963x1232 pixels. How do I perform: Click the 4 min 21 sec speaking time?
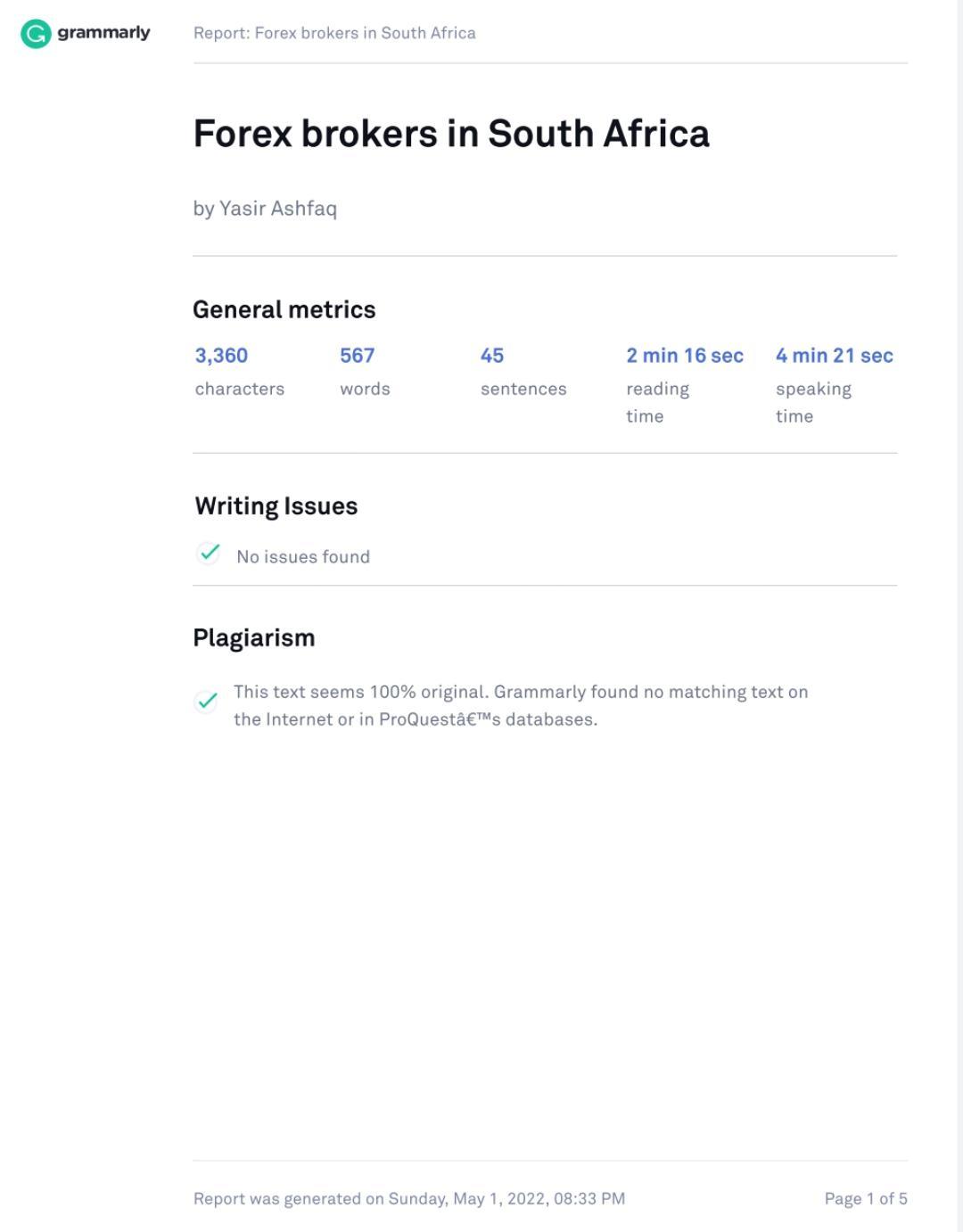pos(834,356)
